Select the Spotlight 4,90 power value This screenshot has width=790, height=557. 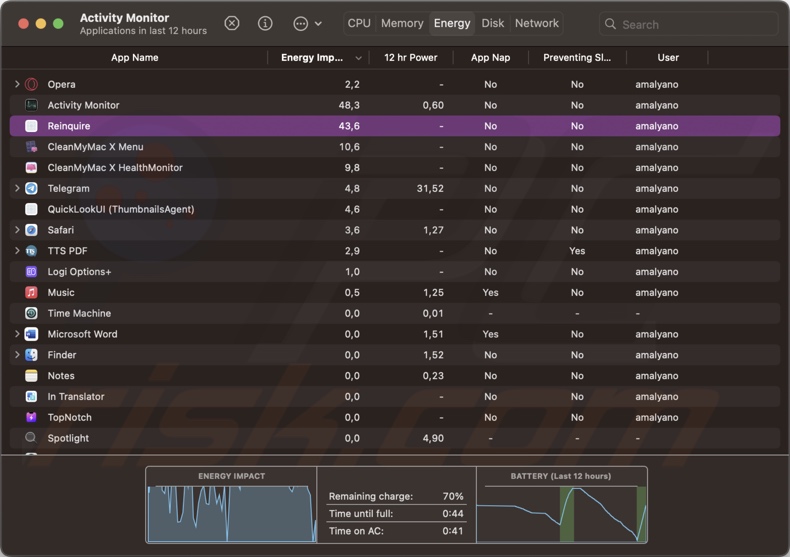click(x=433, y=438)
